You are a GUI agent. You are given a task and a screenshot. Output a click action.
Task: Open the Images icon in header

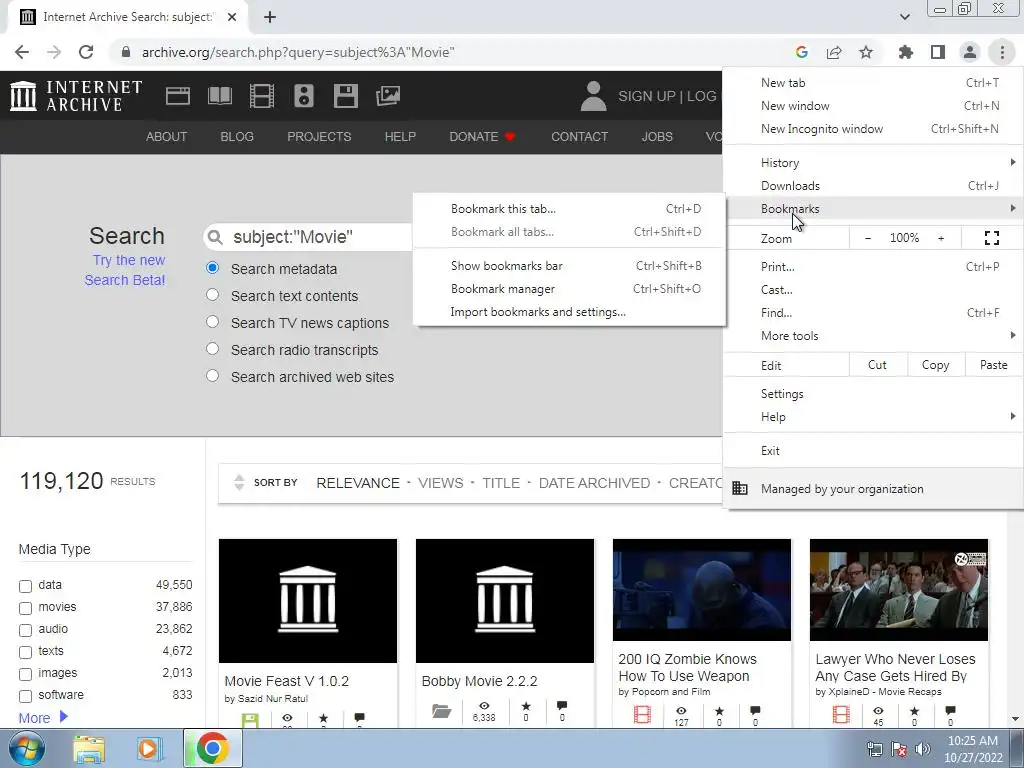coord(388,96)
